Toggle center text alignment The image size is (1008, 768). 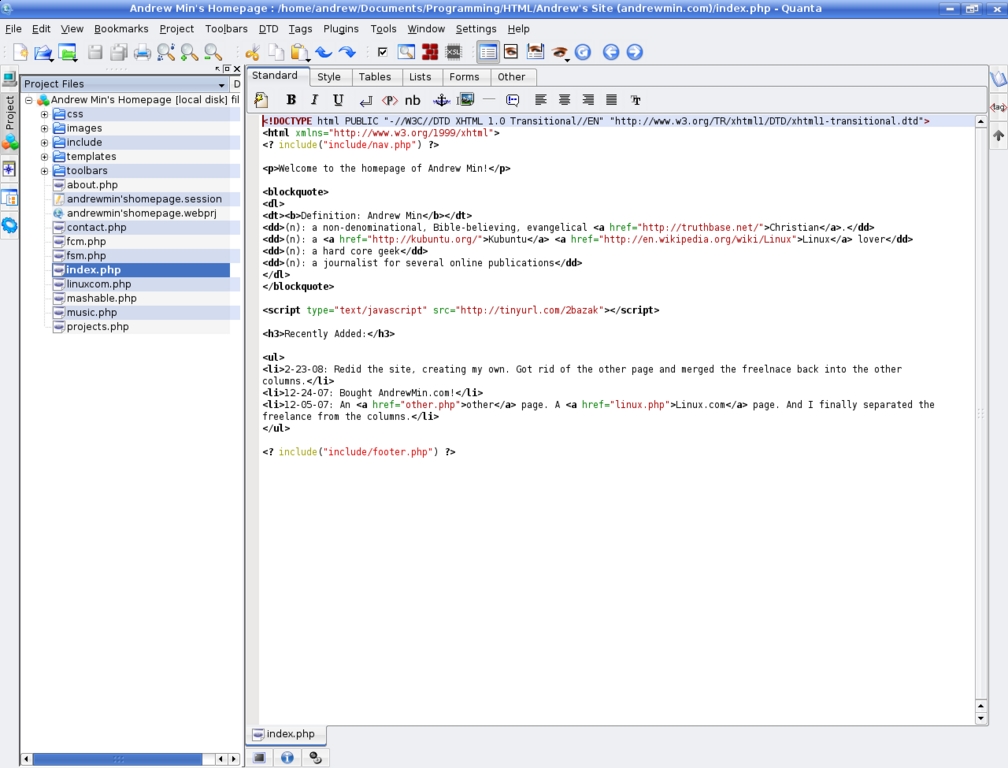[x=564, y=100]
